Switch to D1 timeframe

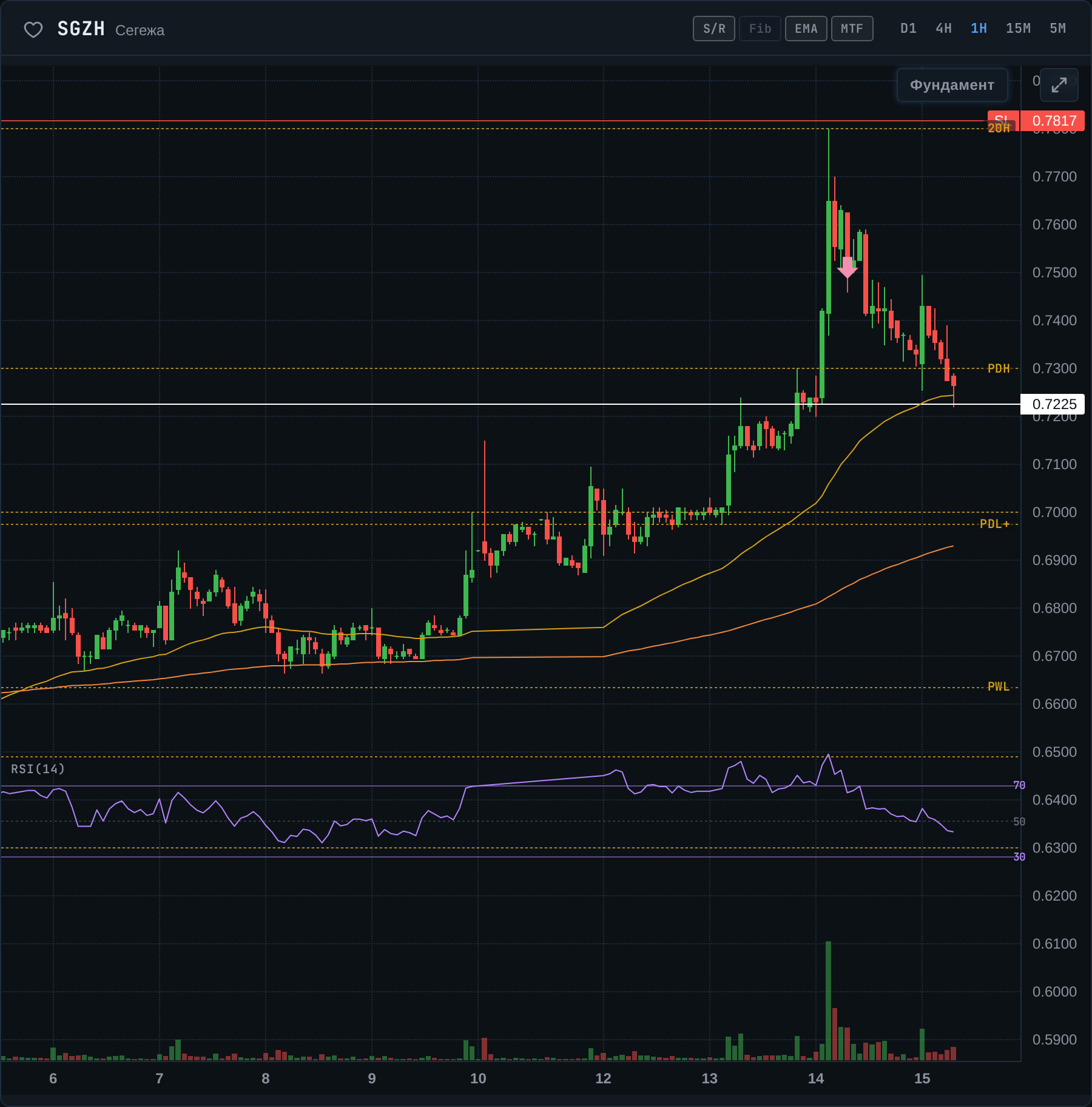pos(908,29)
